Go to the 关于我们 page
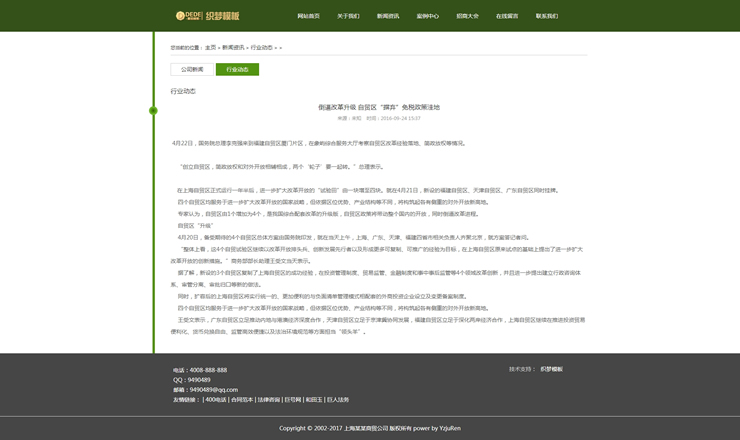This screenshot has width=740, height=440. pos(348,16)
